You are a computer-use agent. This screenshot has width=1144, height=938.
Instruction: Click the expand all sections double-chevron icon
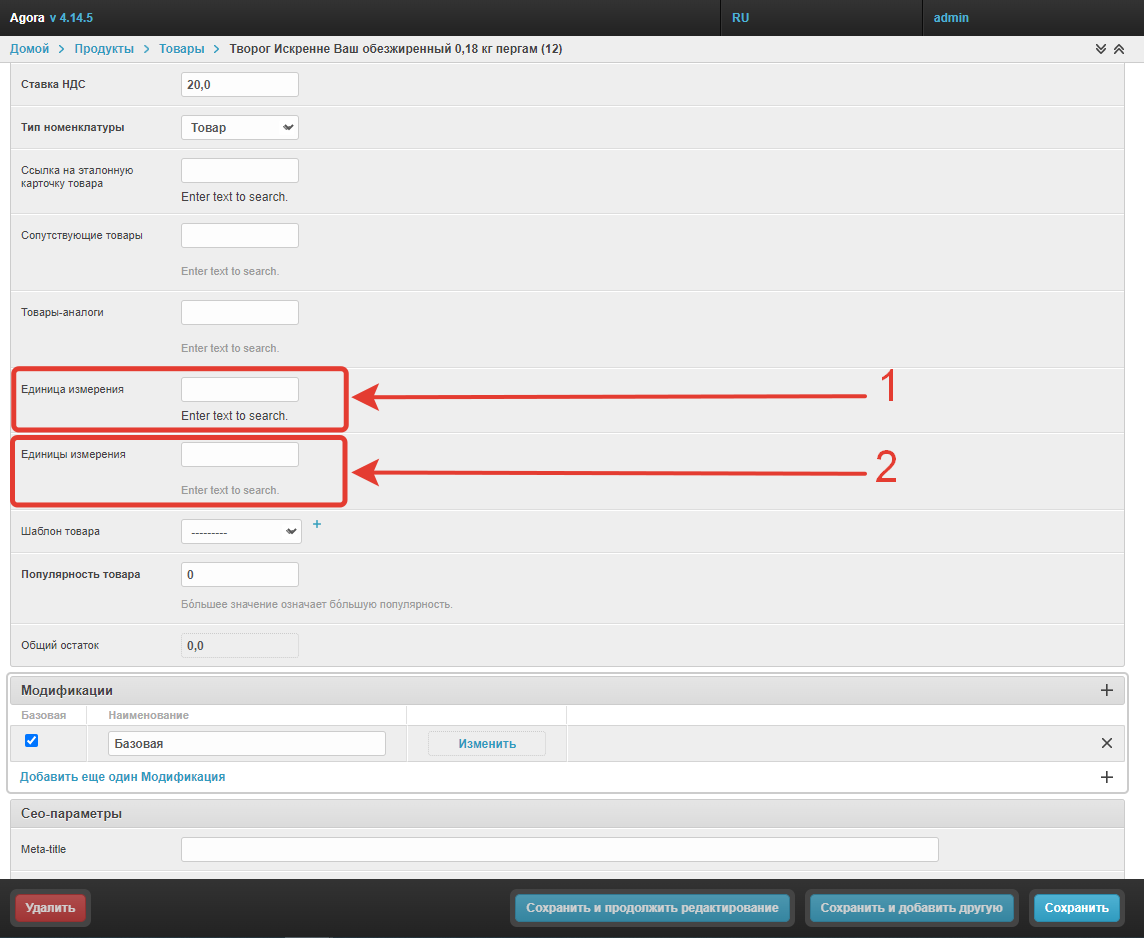pyautogui.click(x=1101, y=49)
